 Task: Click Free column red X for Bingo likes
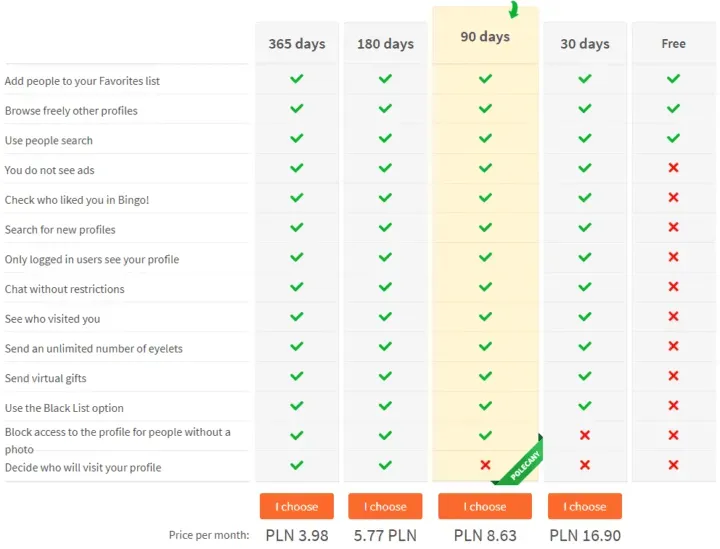click(673, 198)
